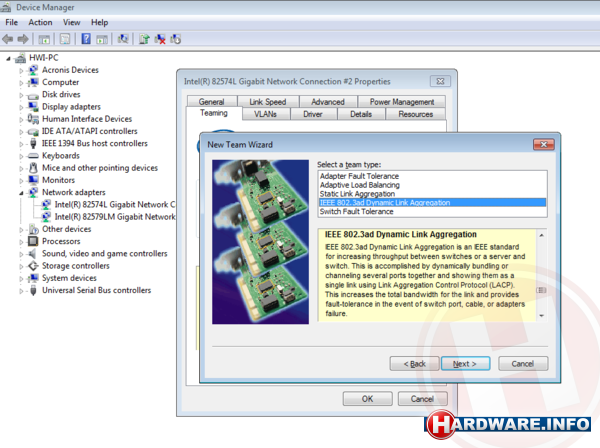The image size is (600, 448).
Task: Open the Driver tab
Action: click(x=313, y=114)
